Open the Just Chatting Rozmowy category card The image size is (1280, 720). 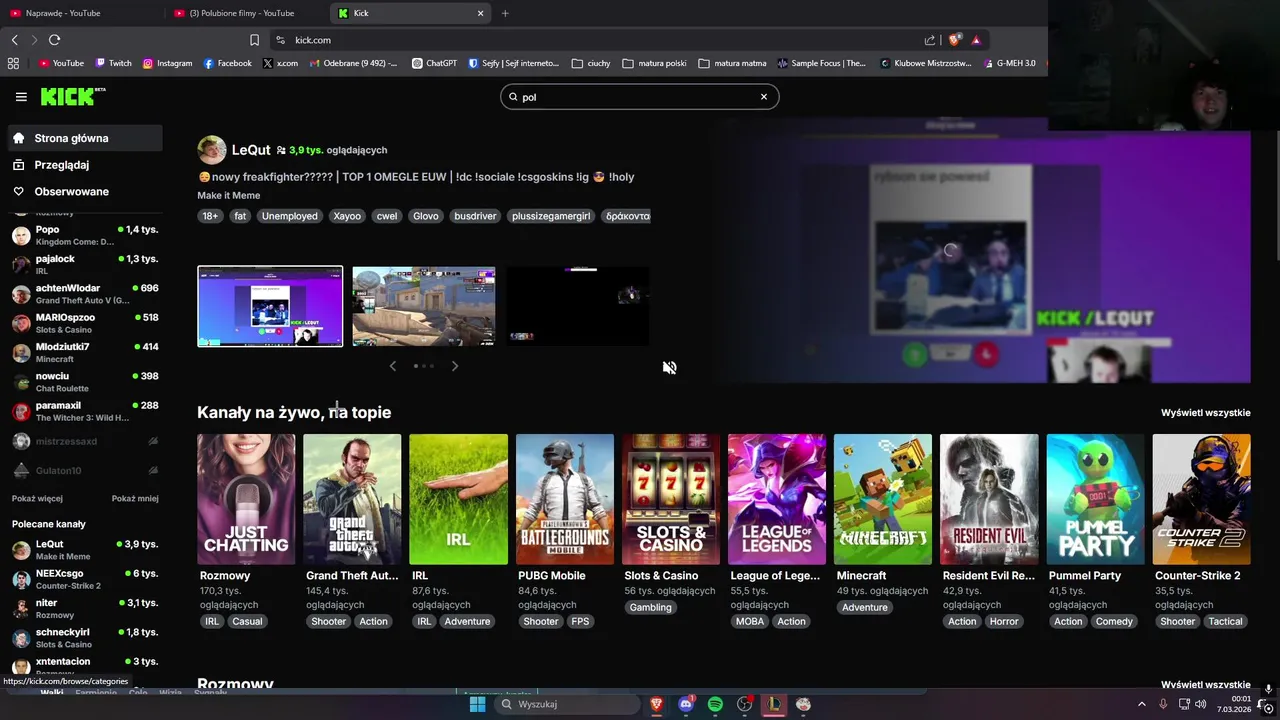click(x=246, y=499)
